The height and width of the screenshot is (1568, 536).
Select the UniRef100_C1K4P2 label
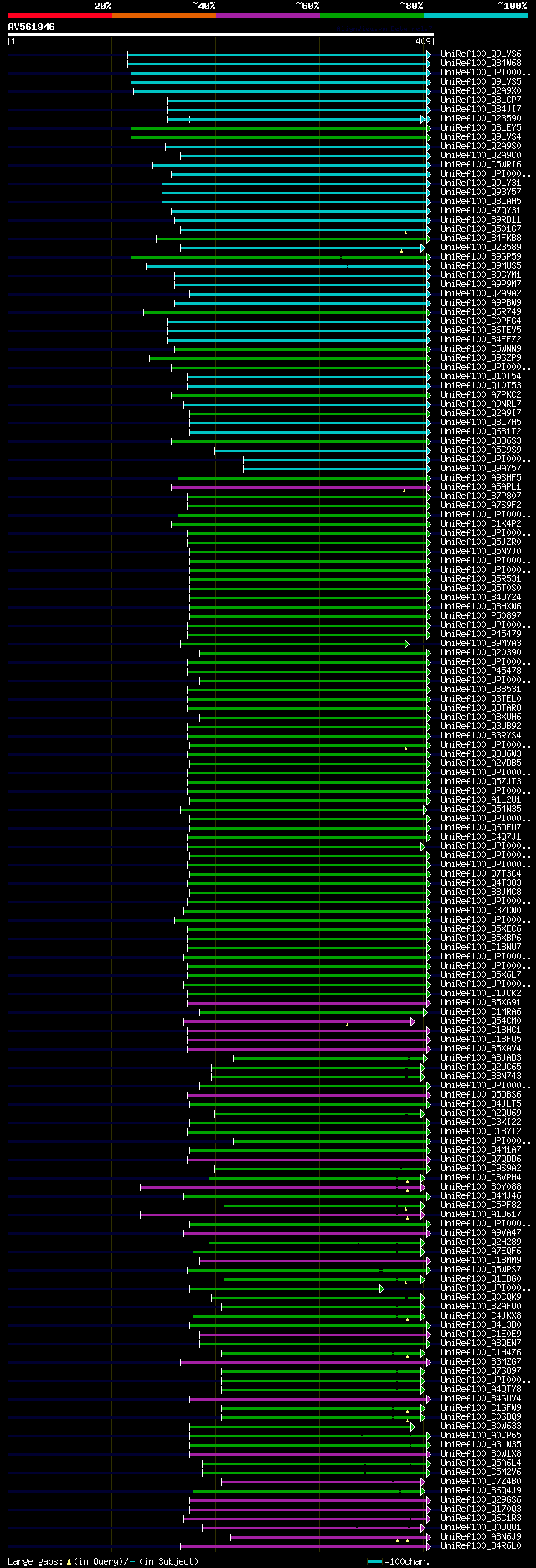[481, 524]
